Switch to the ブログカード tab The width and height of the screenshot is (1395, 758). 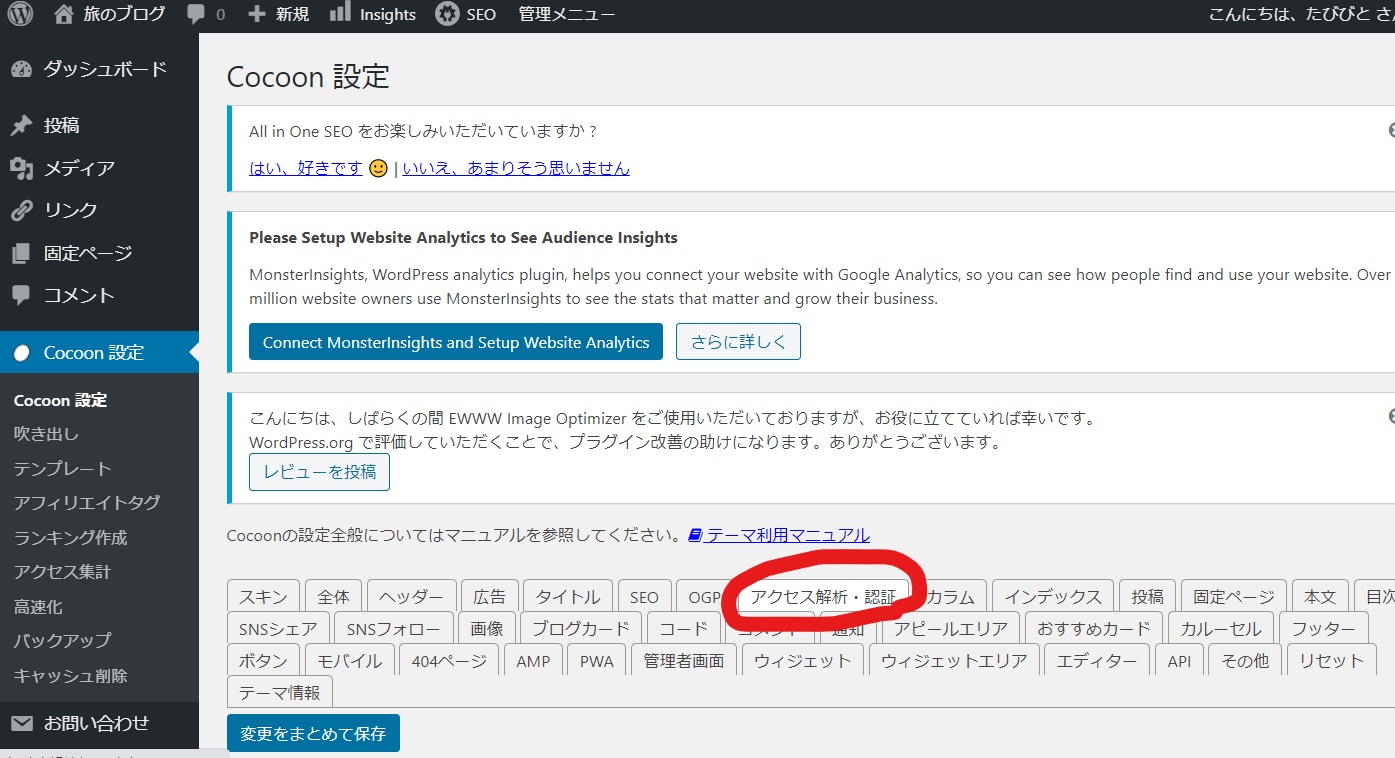tap(581, 629)
